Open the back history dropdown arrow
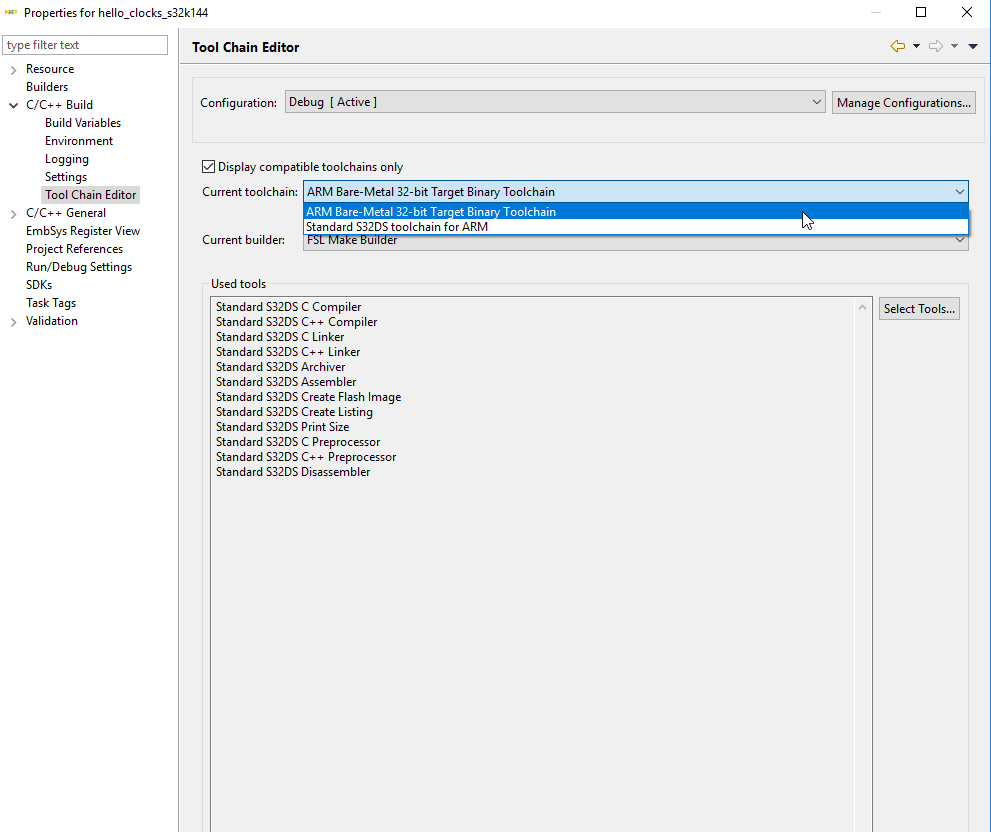 [x=916, y=46]
